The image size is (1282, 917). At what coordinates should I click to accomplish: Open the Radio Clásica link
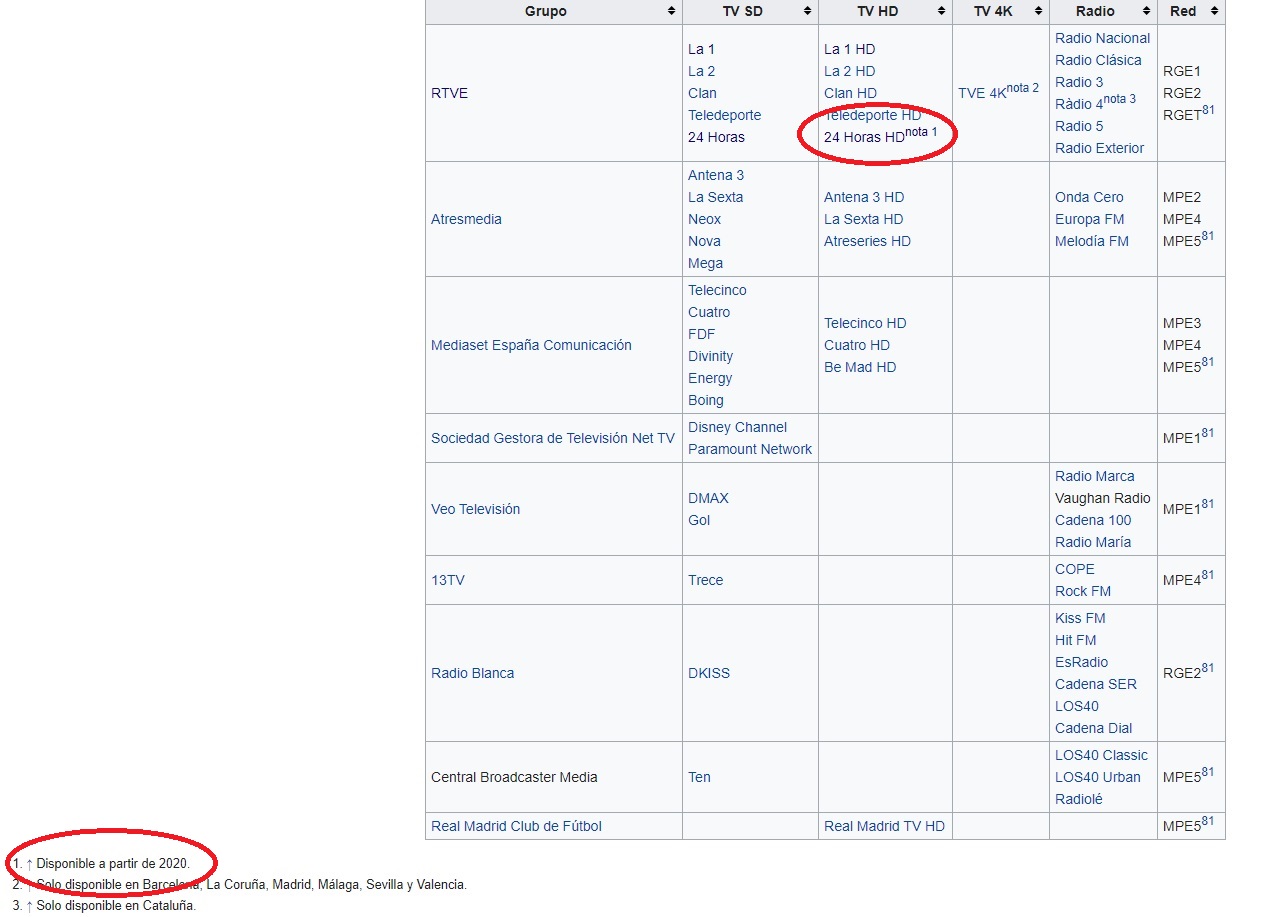tap(1098, 60)
